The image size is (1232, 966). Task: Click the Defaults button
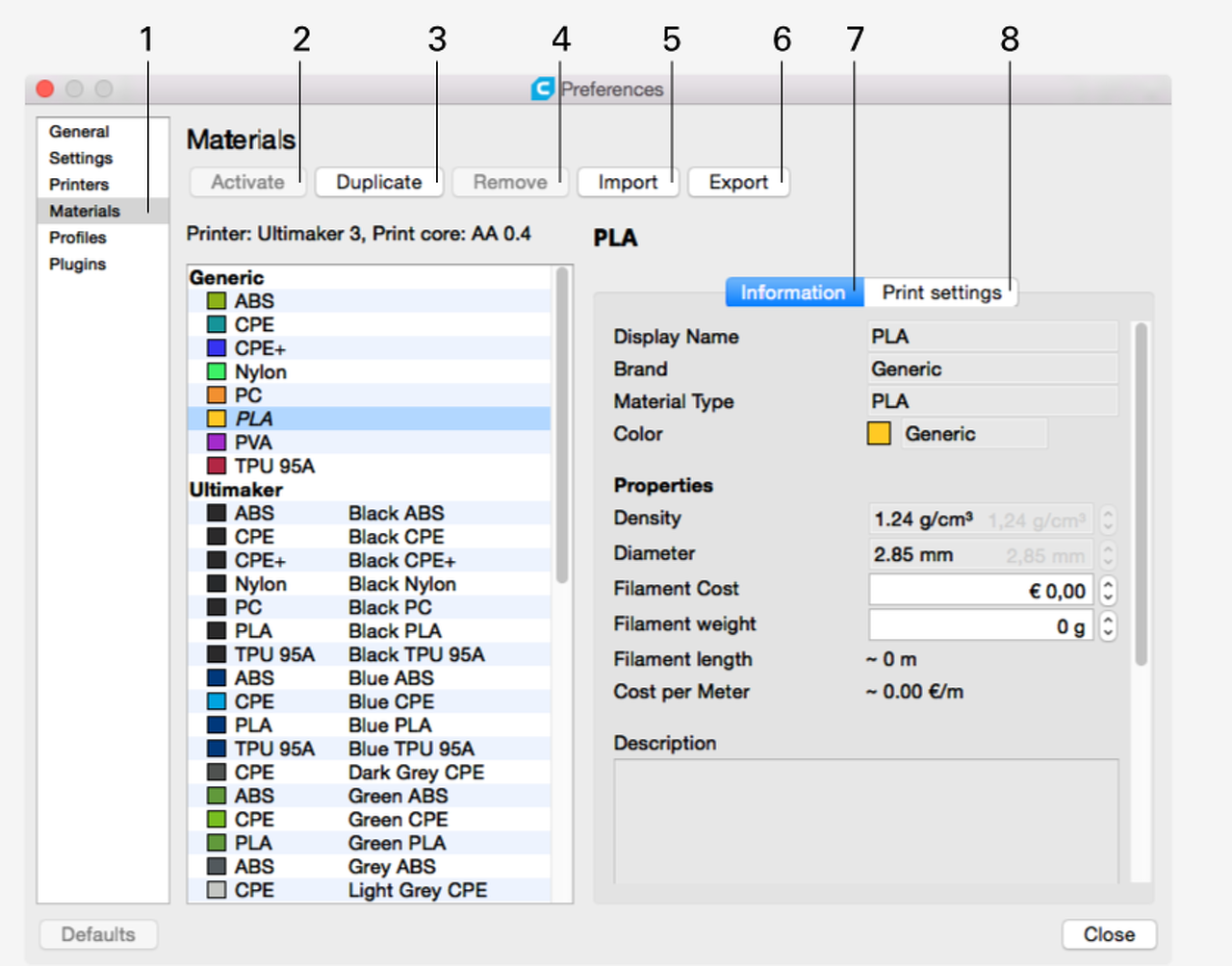[x=98, y=934]
